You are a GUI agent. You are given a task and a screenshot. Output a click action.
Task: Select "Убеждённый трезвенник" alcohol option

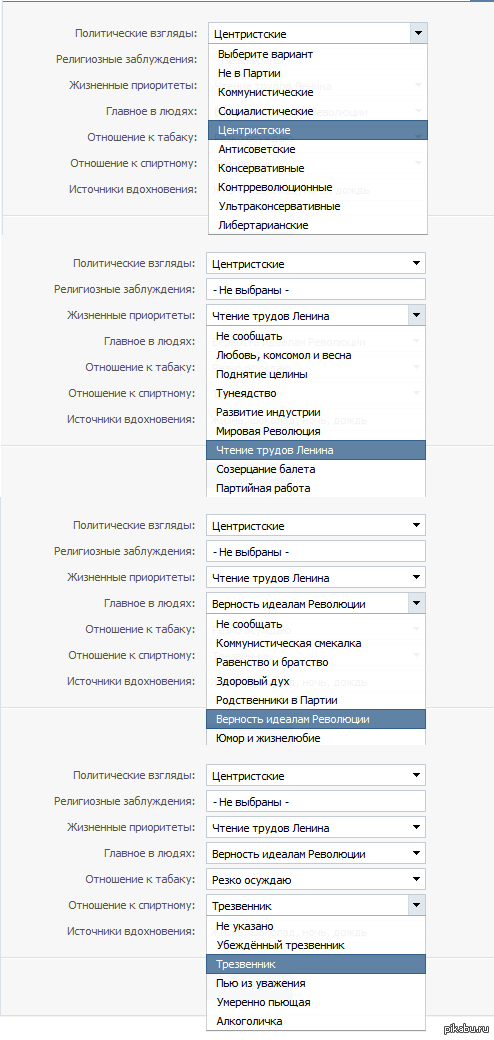tap(316, 944)
